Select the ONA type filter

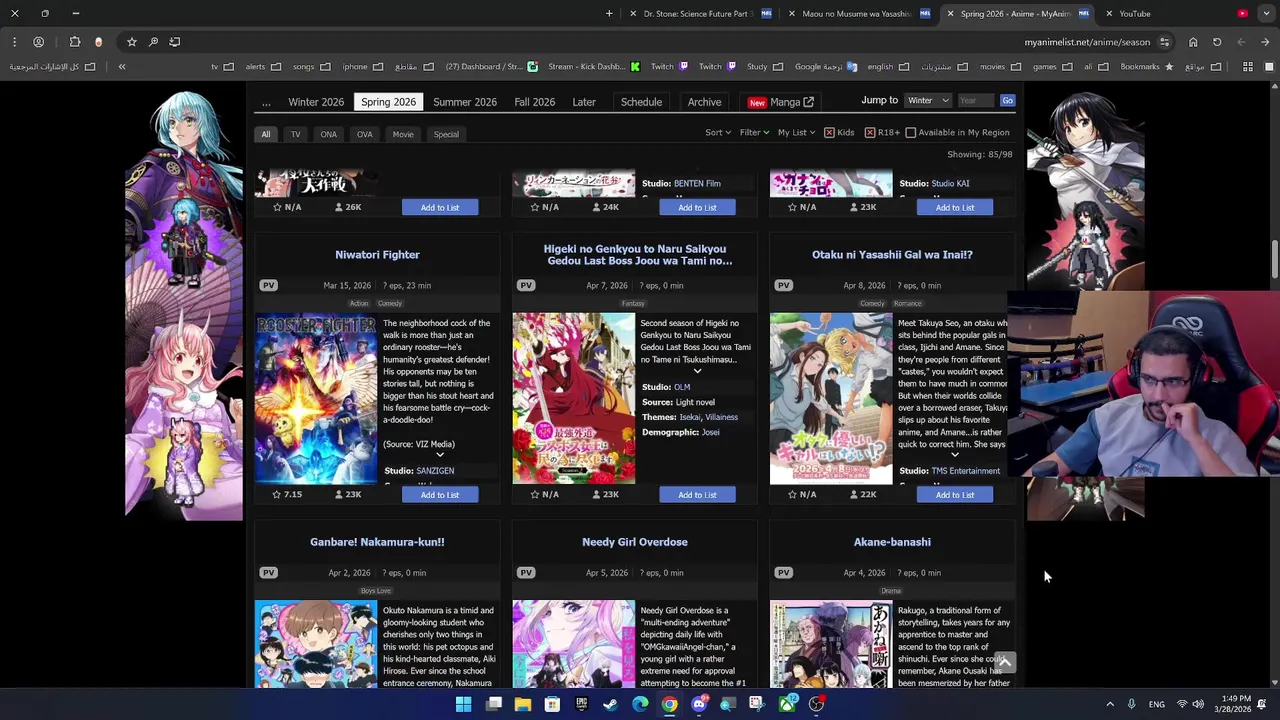328,134
